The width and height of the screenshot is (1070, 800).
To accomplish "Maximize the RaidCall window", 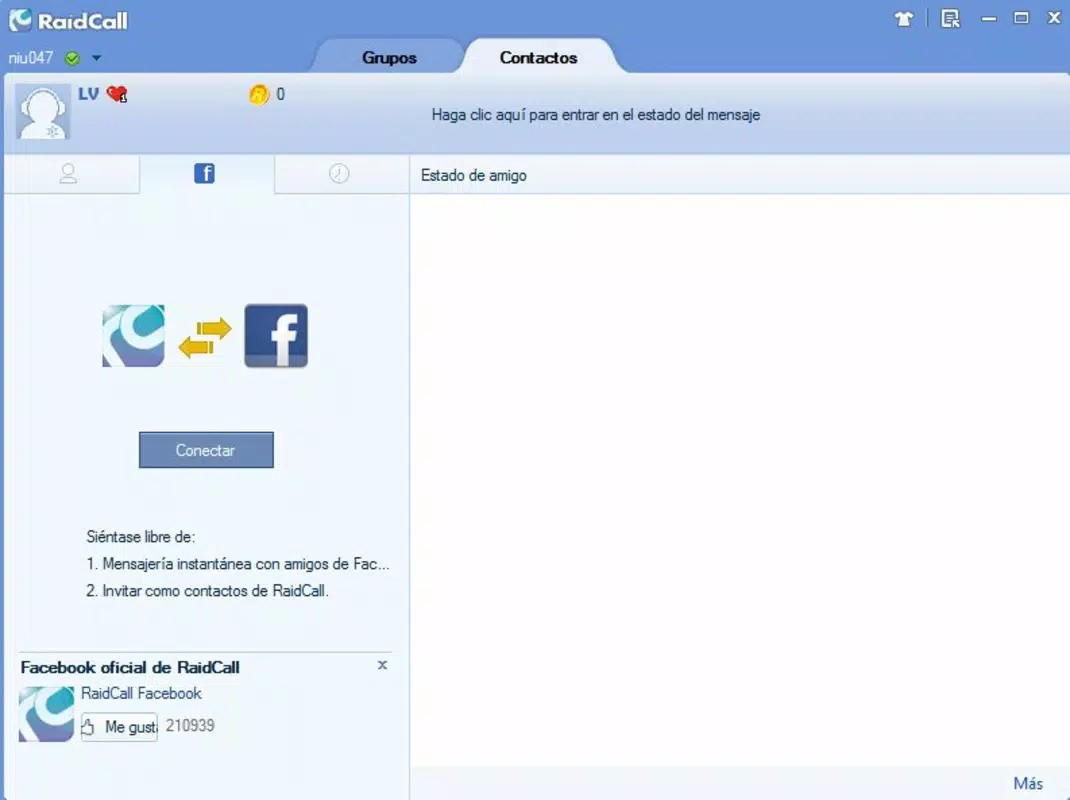I will click(1022, 18).
